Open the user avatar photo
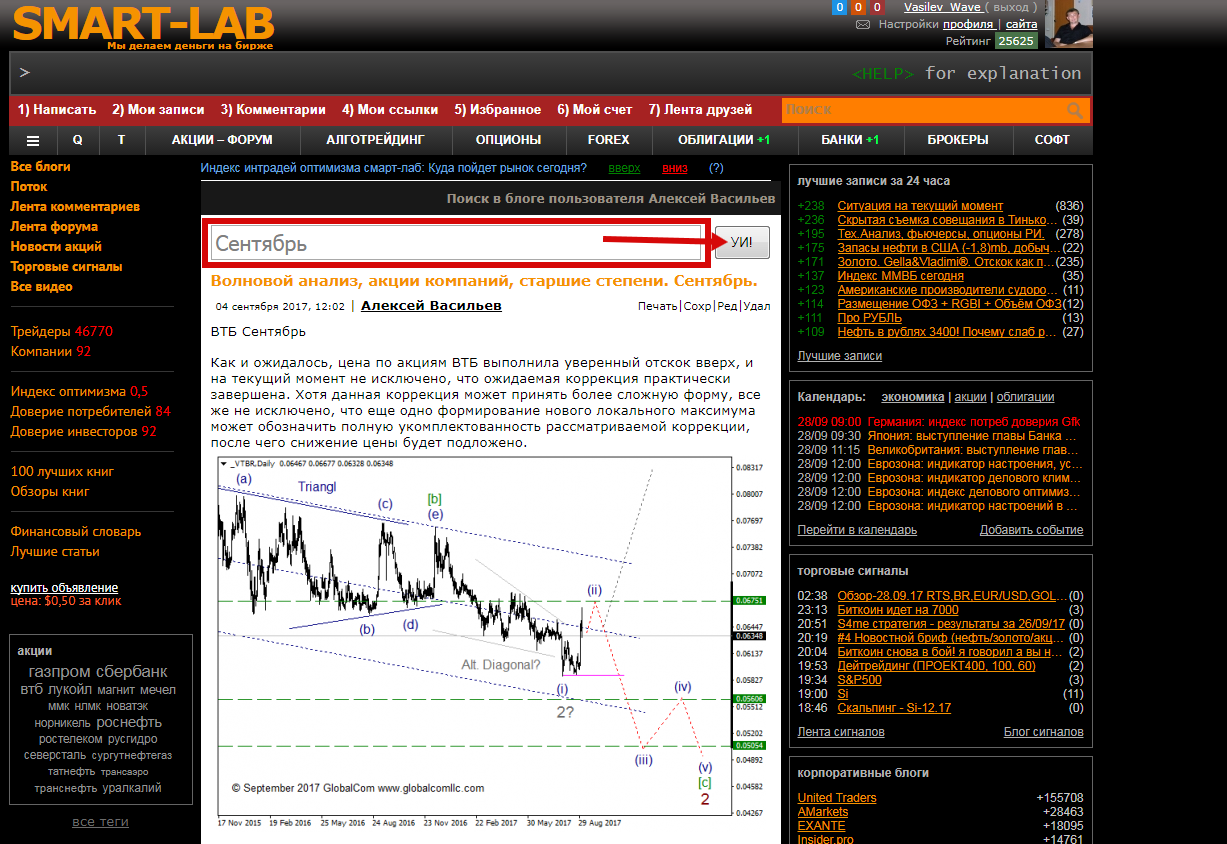The width and height of the screenshot is (1227, 844). pyautogui.click(x=1069, y=24)
